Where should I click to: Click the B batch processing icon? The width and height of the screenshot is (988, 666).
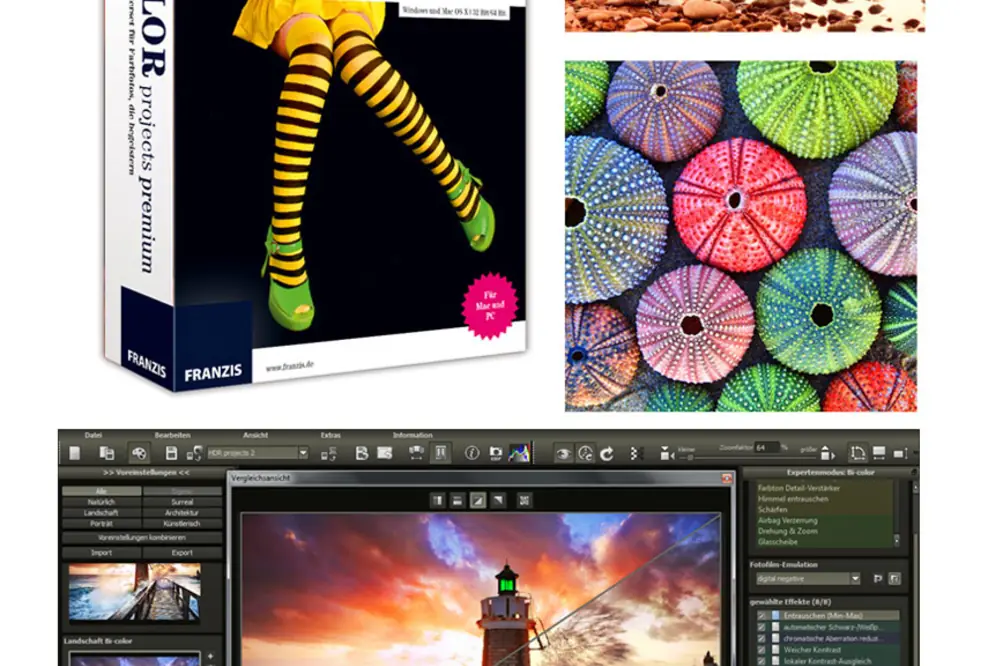(362, 453)
